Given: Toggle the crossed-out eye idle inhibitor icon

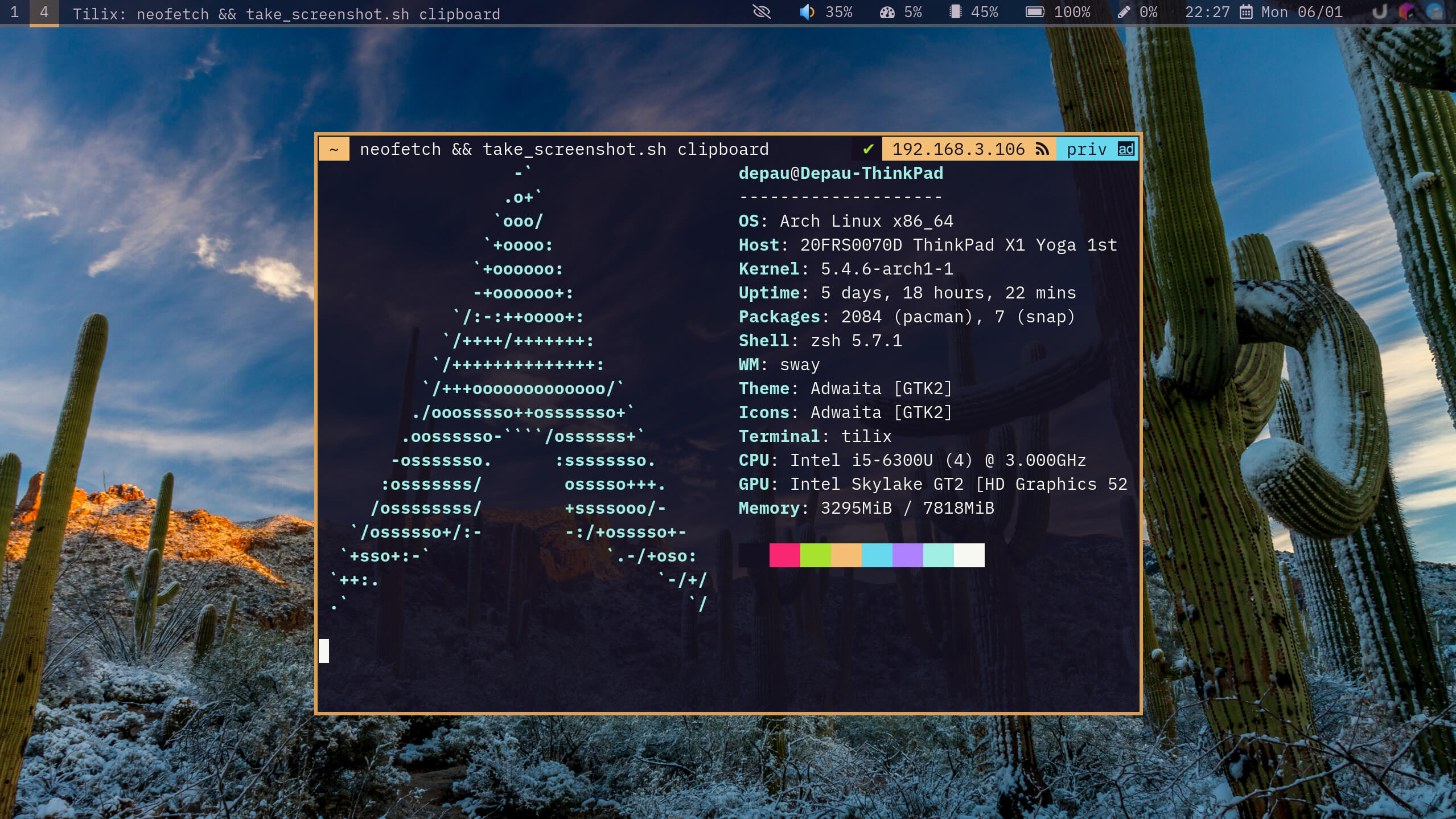Looking at the screenshot, I should (762, 12).
